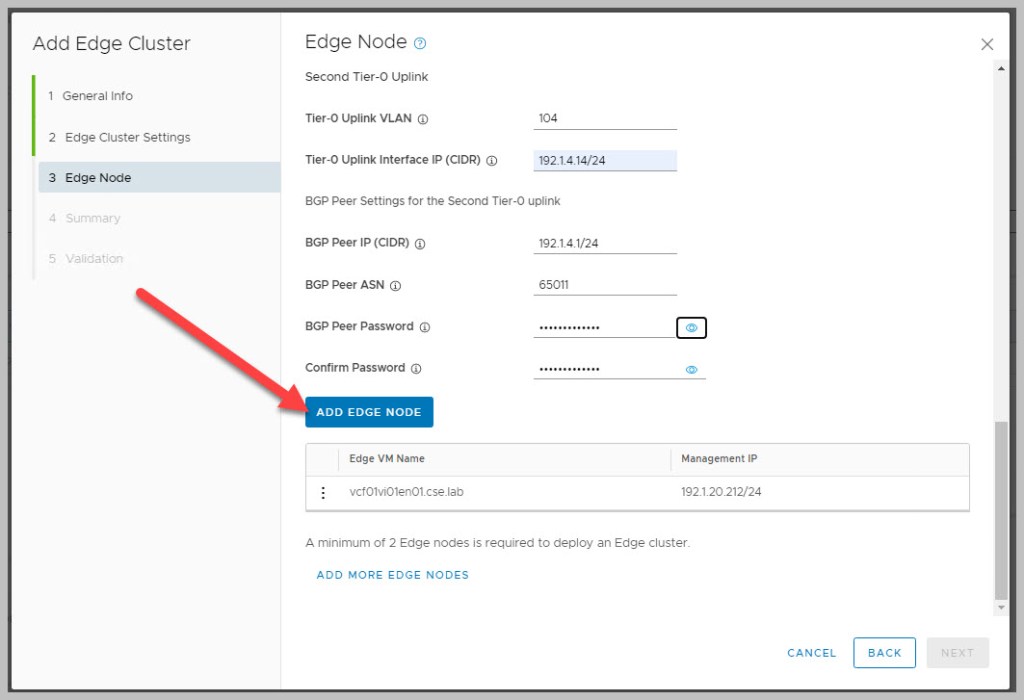Click info icon next to BGP Peer IP
The image size is (1024, 700).
coord(420,244)
